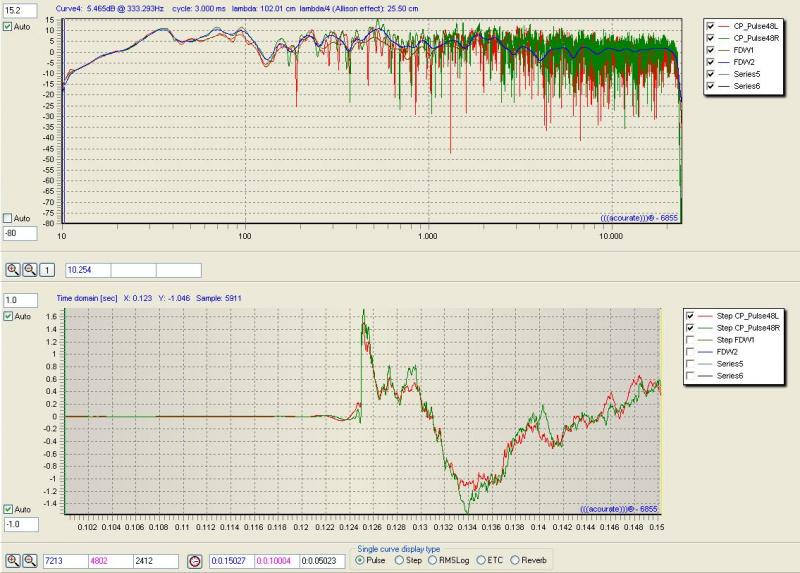Viewport: 800px width, 573px height.
Task: Select the ETC display type
Action: 481,560
